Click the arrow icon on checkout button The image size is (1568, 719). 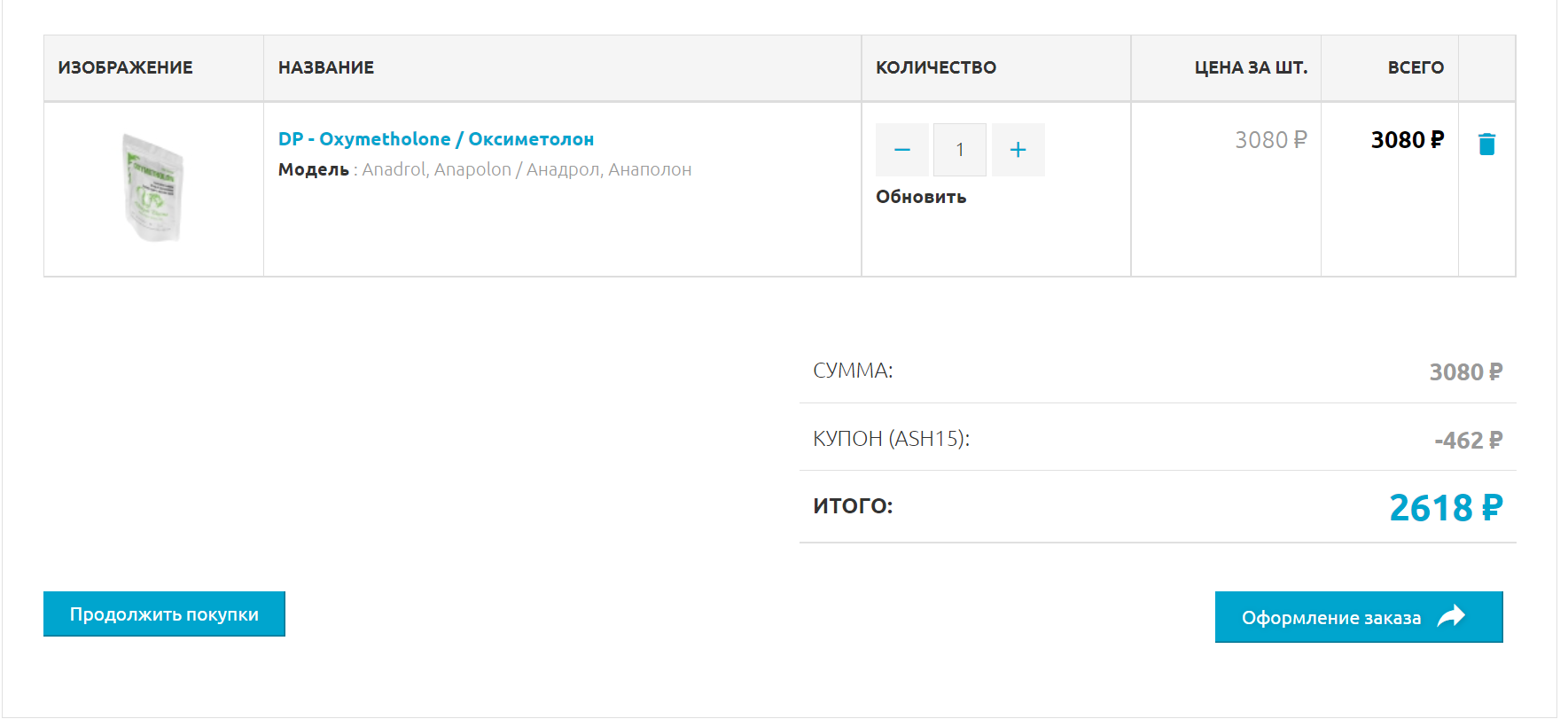(1451, 616)
